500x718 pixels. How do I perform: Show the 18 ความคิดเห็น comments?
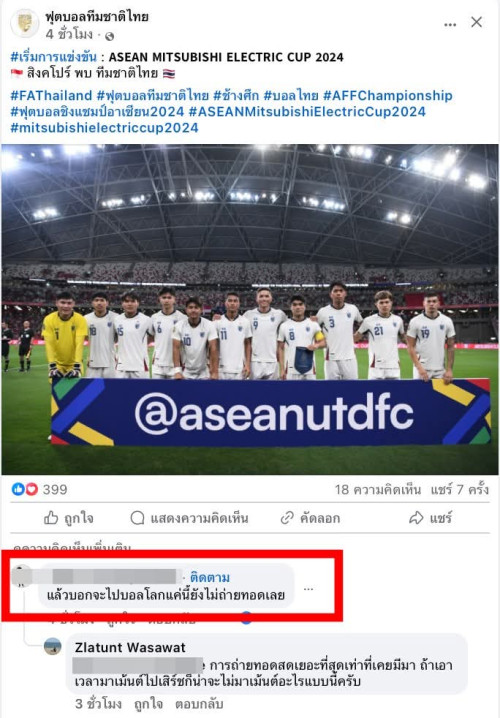378,490
